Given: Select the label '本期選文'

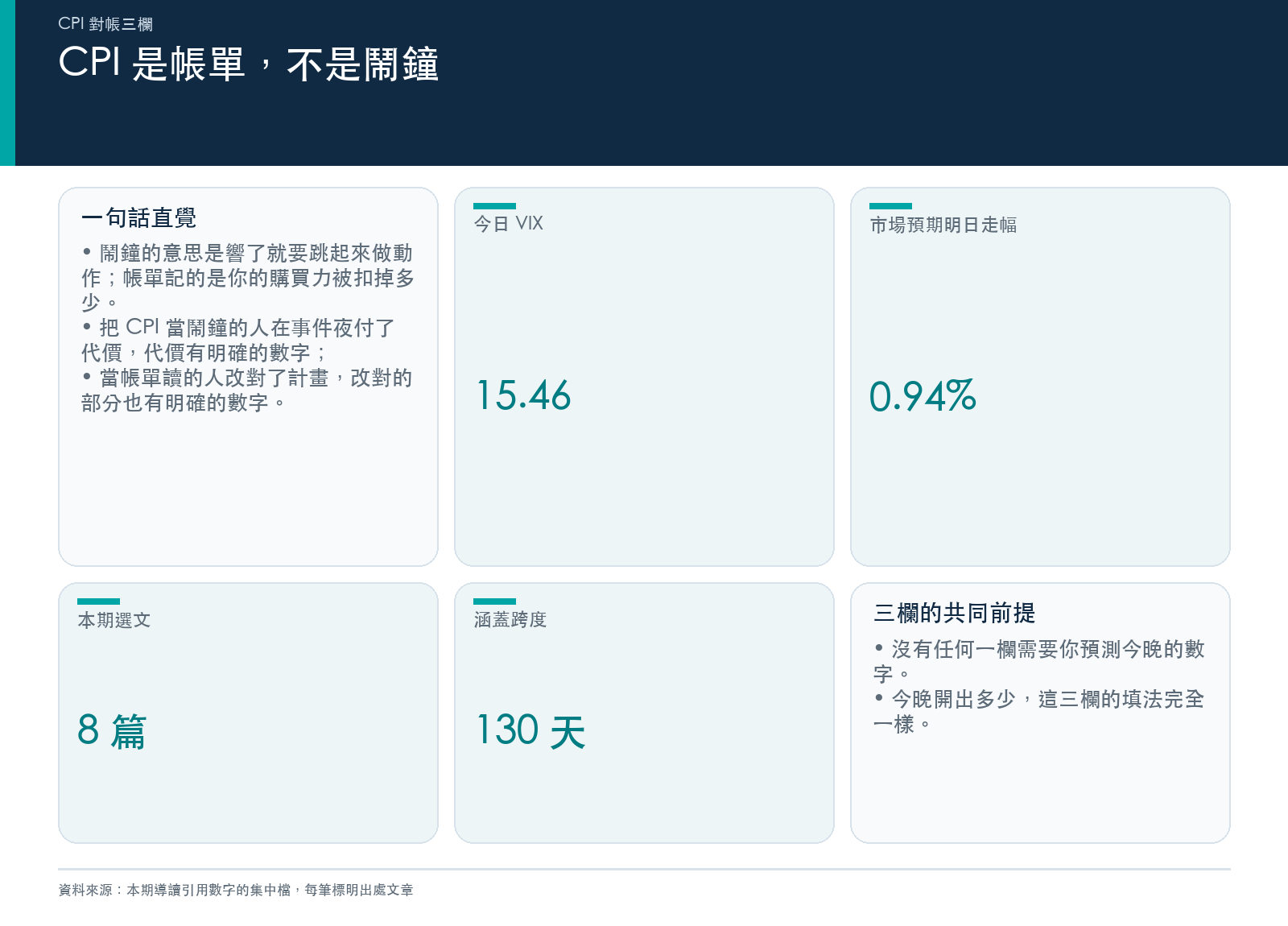Looking at the screenshot, I should (x=114, y=620).
